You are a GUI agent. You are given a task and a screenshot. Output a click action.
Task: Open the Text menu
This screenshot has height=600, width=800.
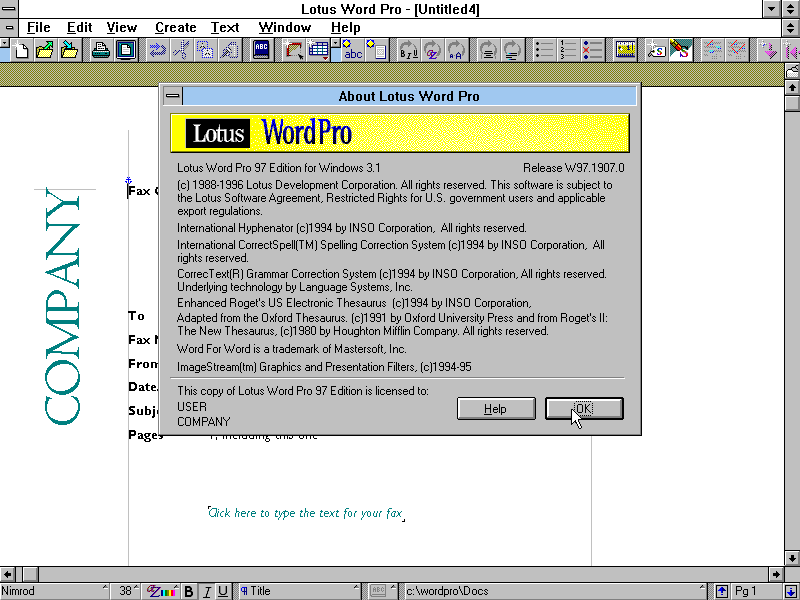(225, 27)
